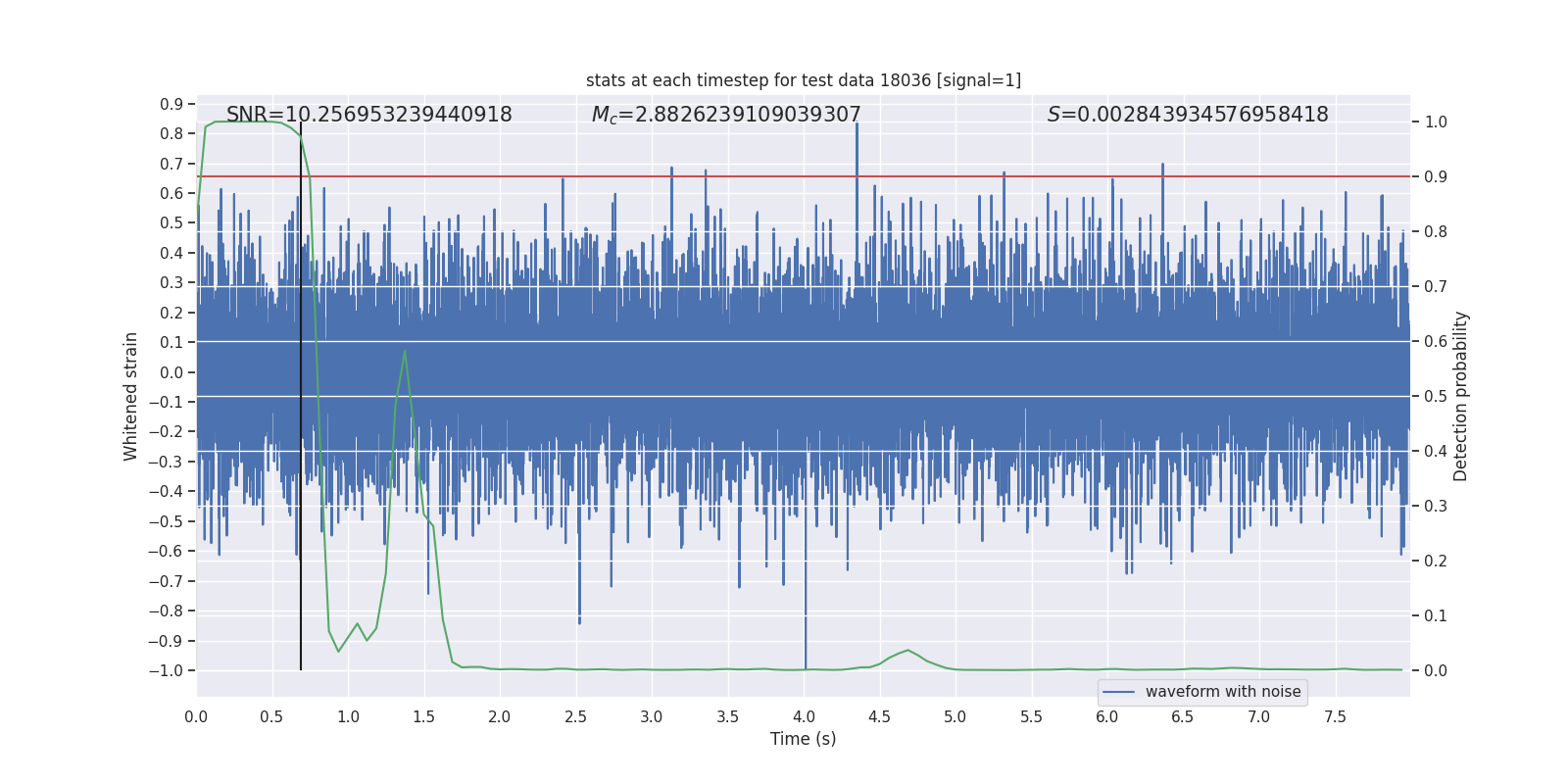Click the plot title for test data 18036

(803, 80)
